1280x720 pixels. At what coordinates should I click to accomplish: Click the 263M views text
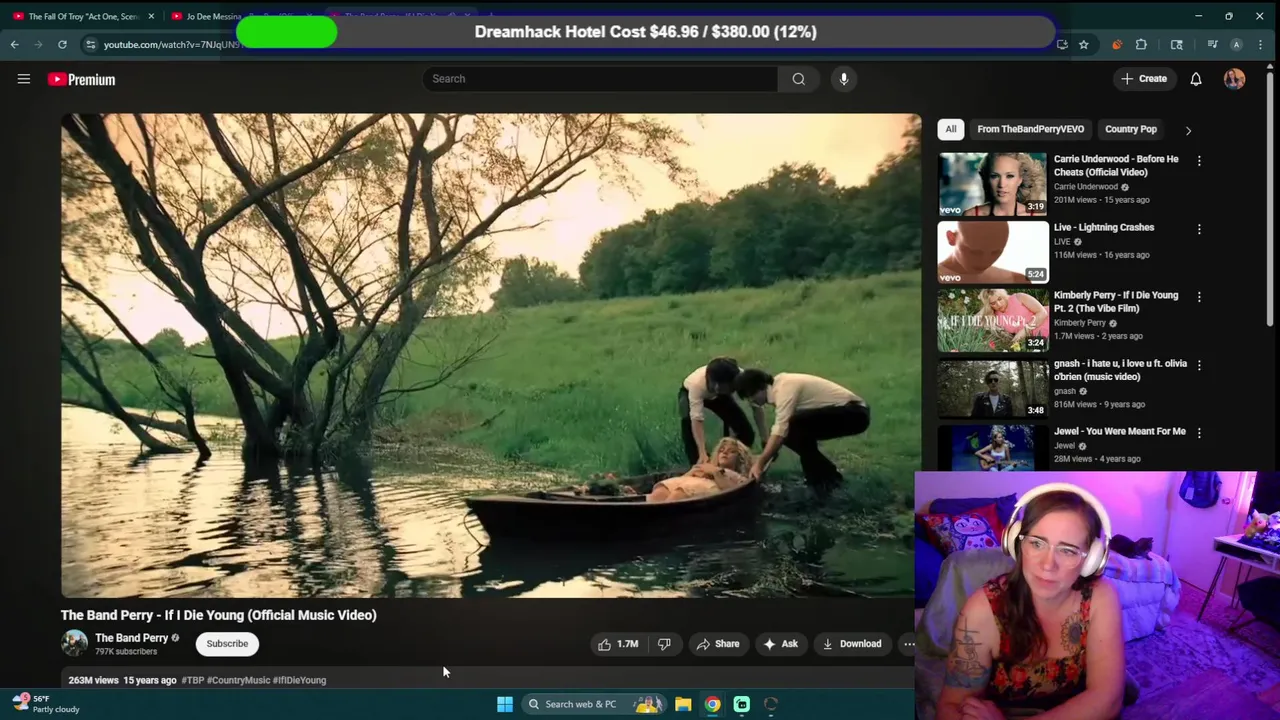(93, 680)
